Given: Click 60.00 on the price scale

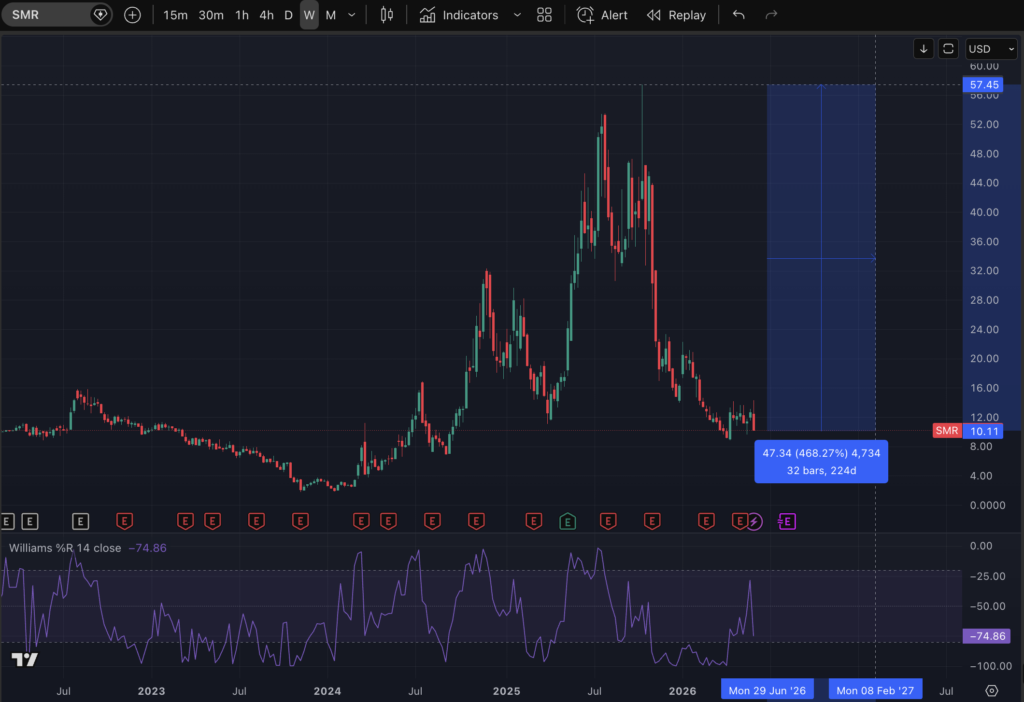Looking at the screenshot, I should tap(984, 66).
